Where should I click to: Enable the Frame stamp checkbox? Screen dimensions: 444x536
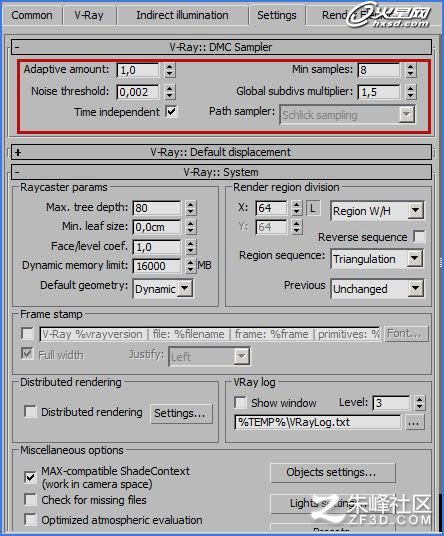pos(27,333)
